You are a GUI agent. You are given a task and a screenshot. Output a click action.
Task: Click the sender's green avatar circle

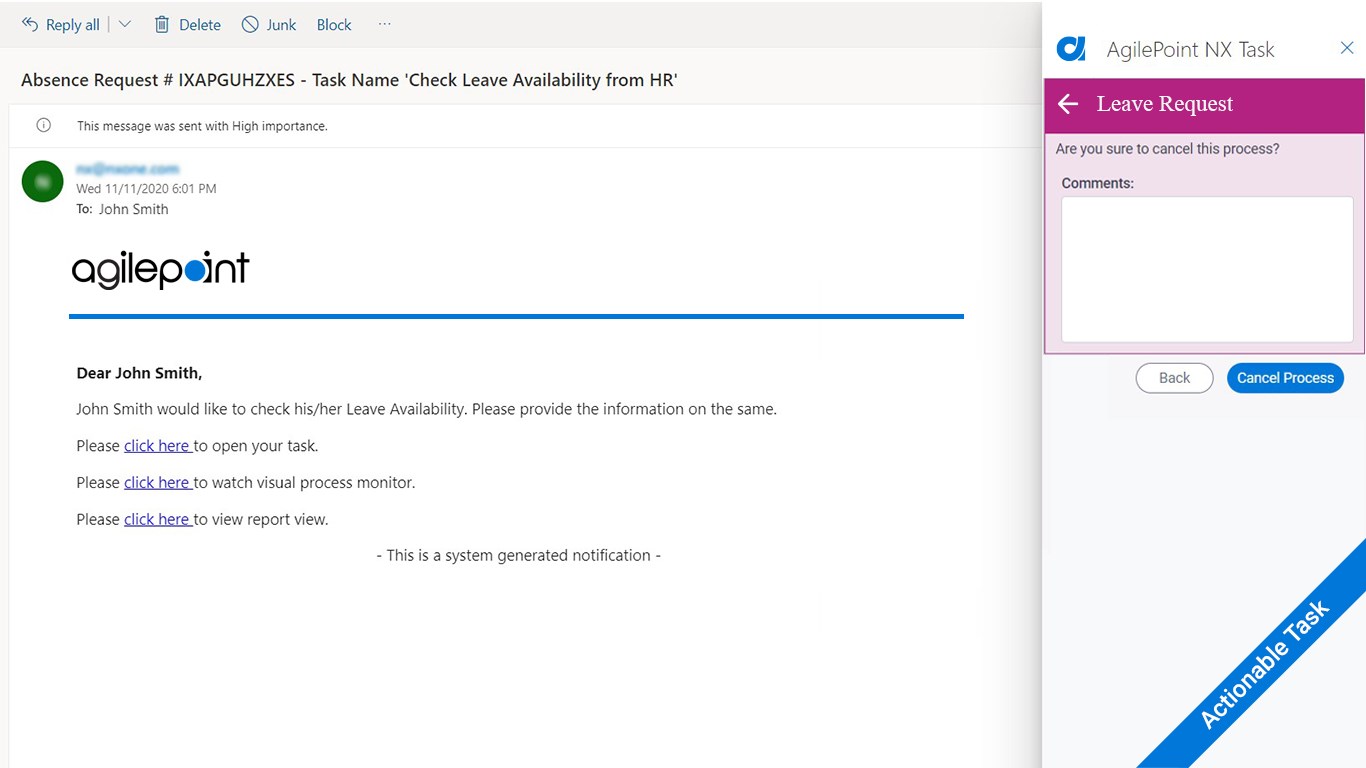click(x=42, y=181)
